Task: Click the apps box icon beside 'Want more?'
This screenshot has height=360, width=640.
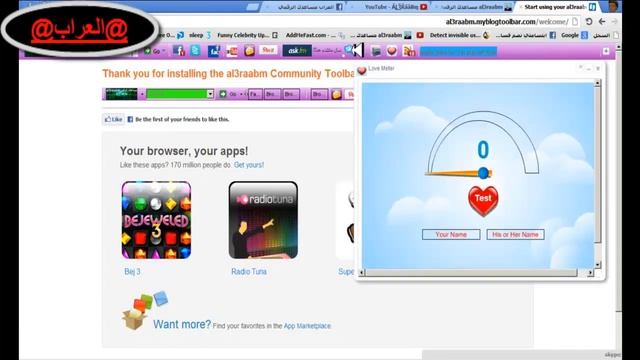Action: (x=144, y=310)
